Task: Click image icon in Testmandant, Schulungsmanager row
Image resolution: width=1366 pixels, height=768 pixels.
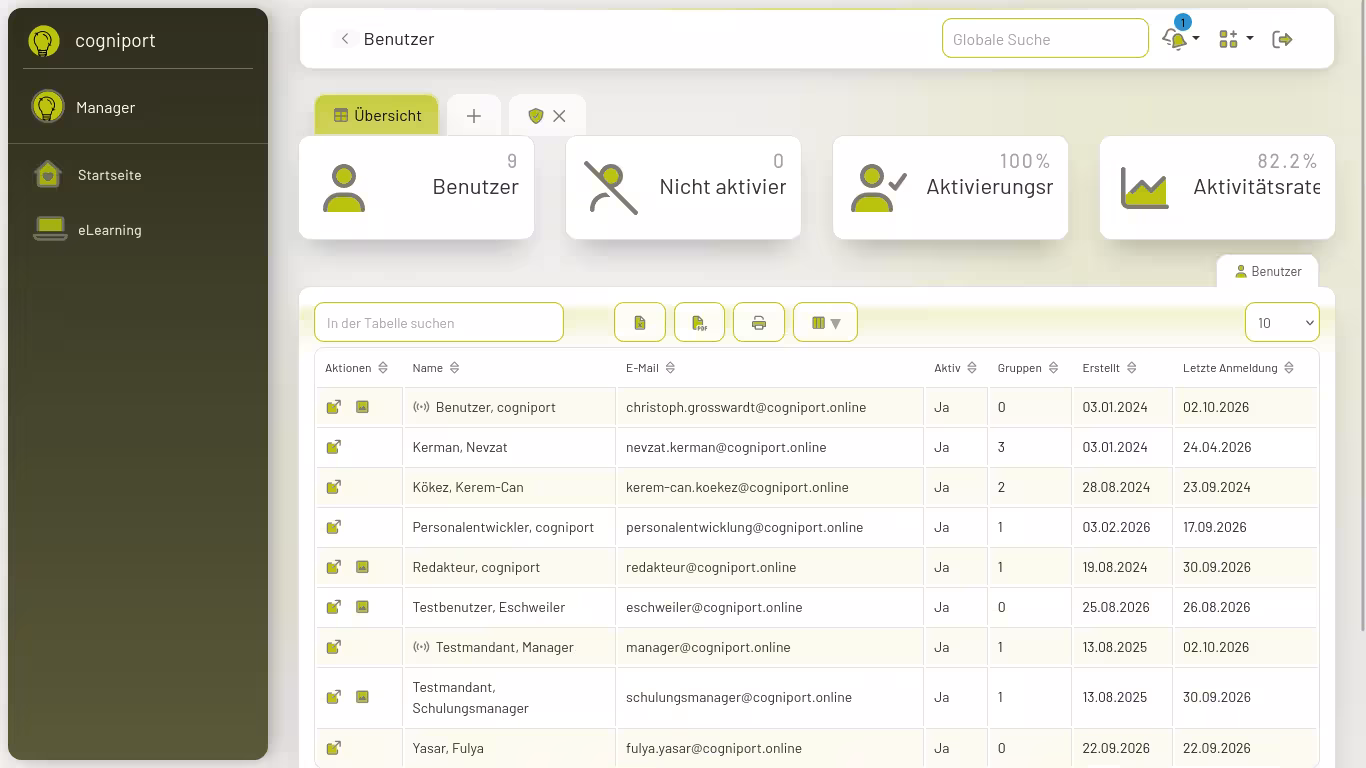Action: pos(362,697)
